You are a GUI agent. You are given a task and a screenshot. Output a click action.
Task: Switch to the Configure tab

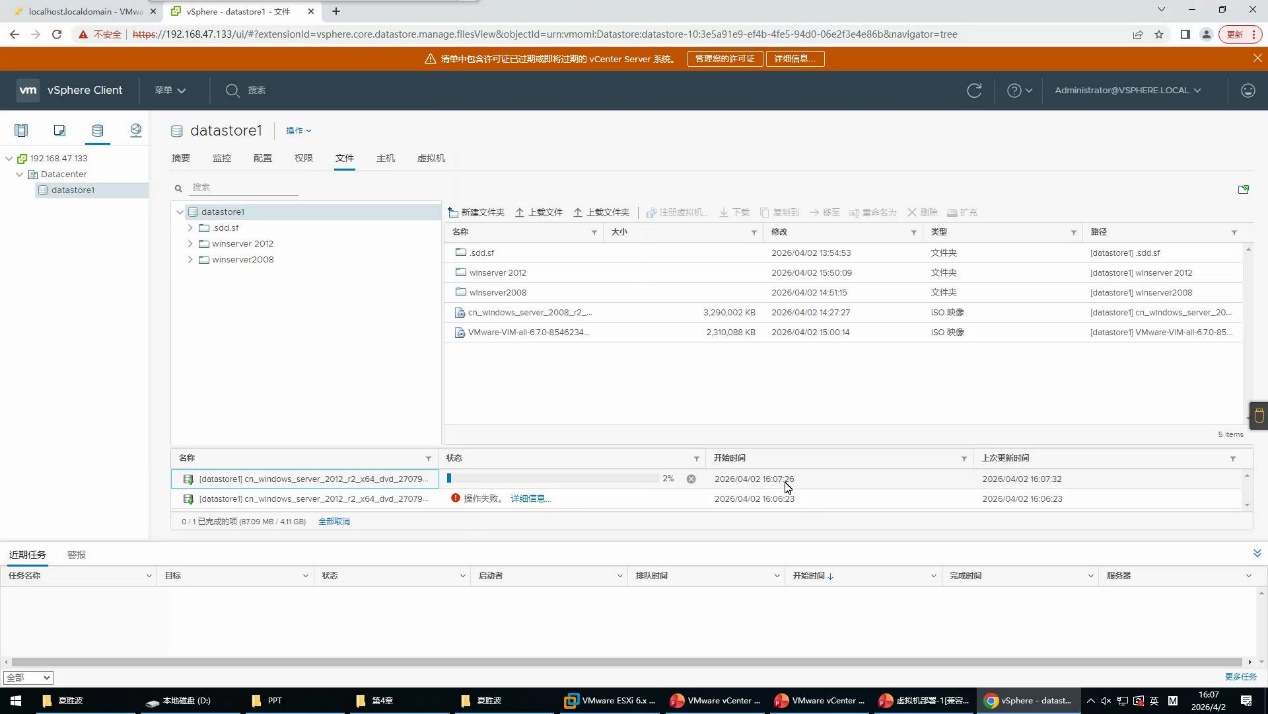pyautogui.click(x=262, y=158)
